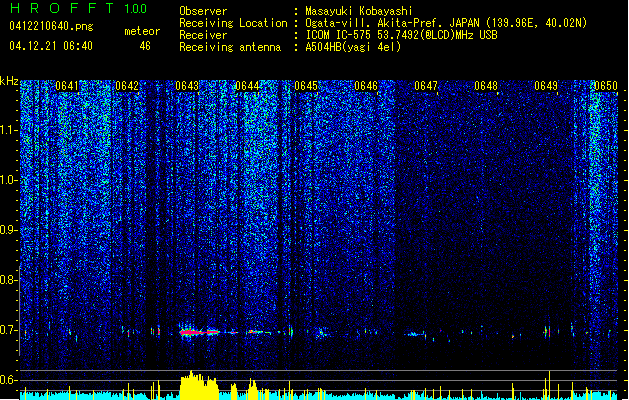This screenshot has height=400, width=629.
Task: Click the 0.7 kHz axis tick label
Action: pyautogui.click(x=9, y=330)
